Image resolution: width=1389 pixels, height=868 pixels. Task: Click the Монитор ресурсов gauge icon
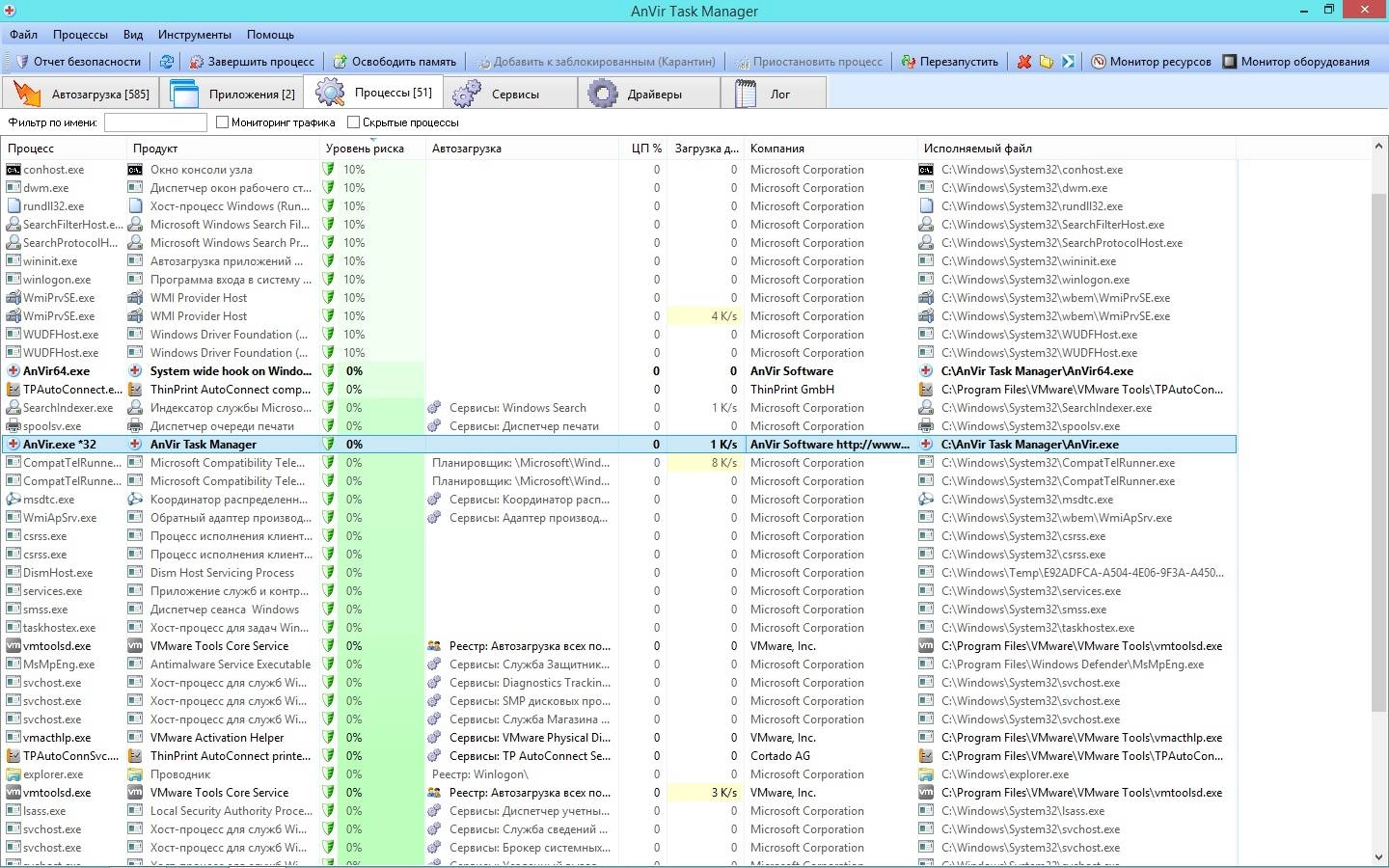1098,61
